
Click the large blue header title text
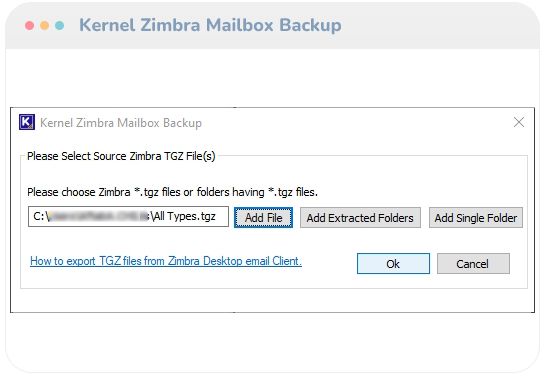tap(210, 25)
